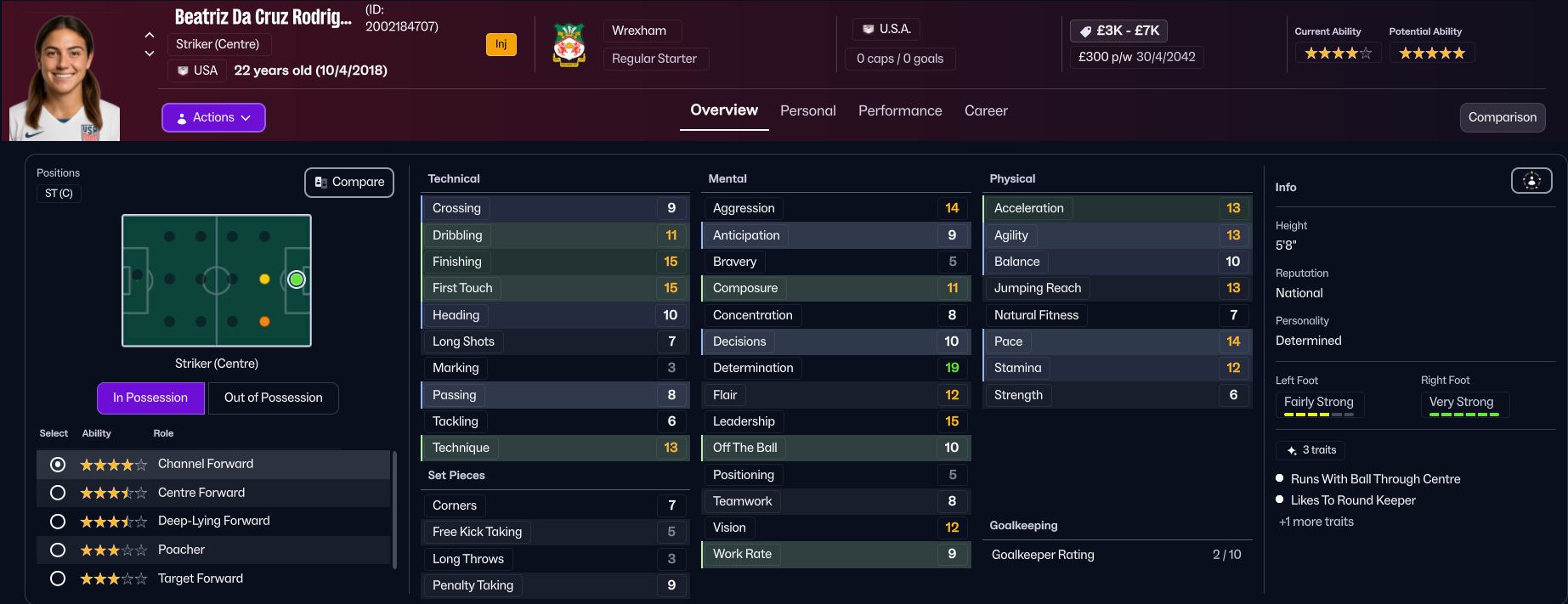Click the injury status Inj badge
Screen dimensions: 1568x604
coord(501,44)
